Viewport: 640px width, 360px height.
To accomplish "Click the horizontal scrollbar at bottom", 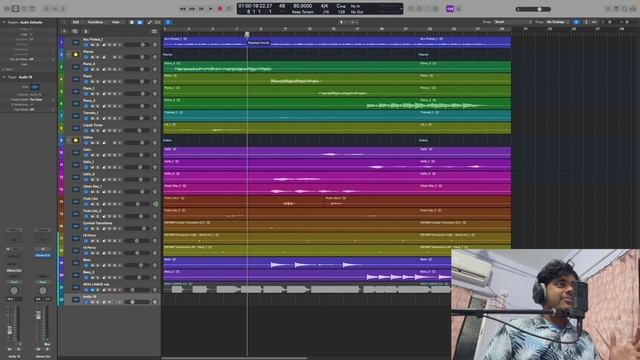I will tap(235, 358).
